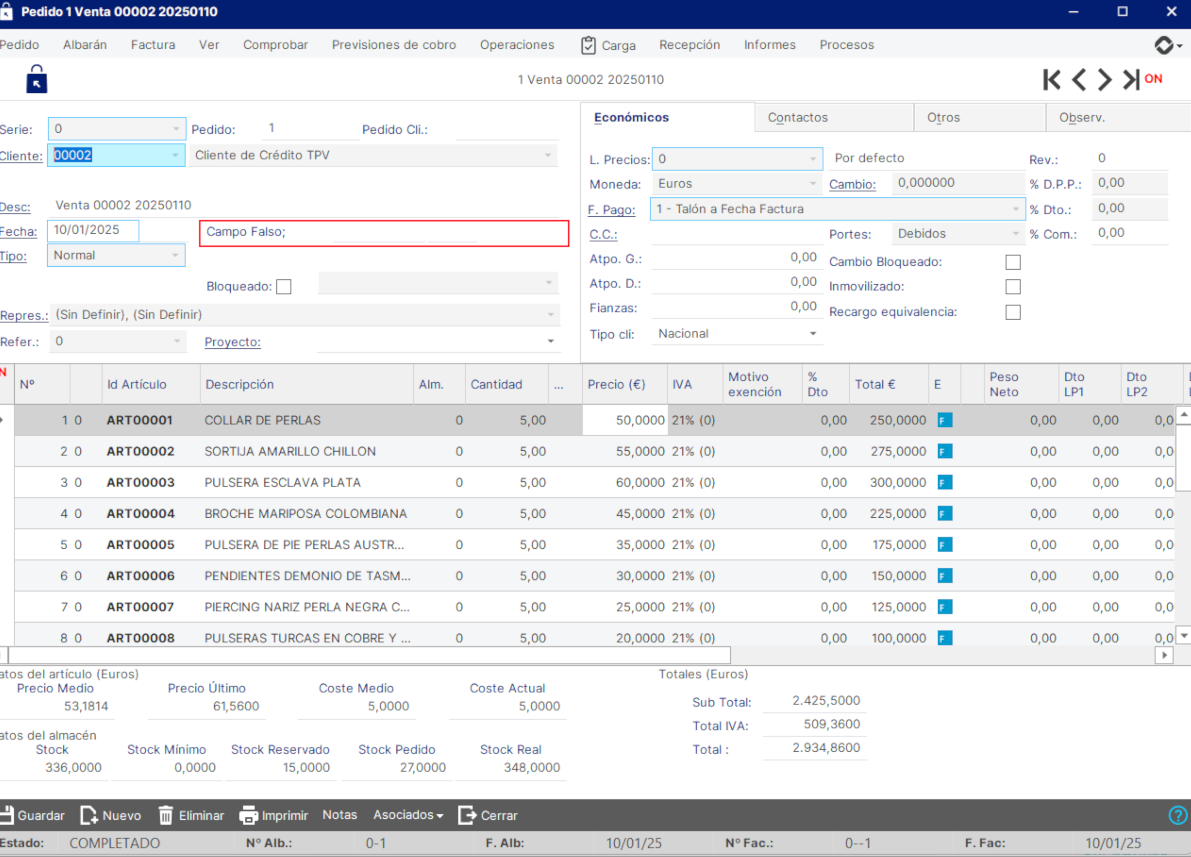Click the Precio cell 50,0000 for ART00001

pyautogui.click(x=625, y=420)
